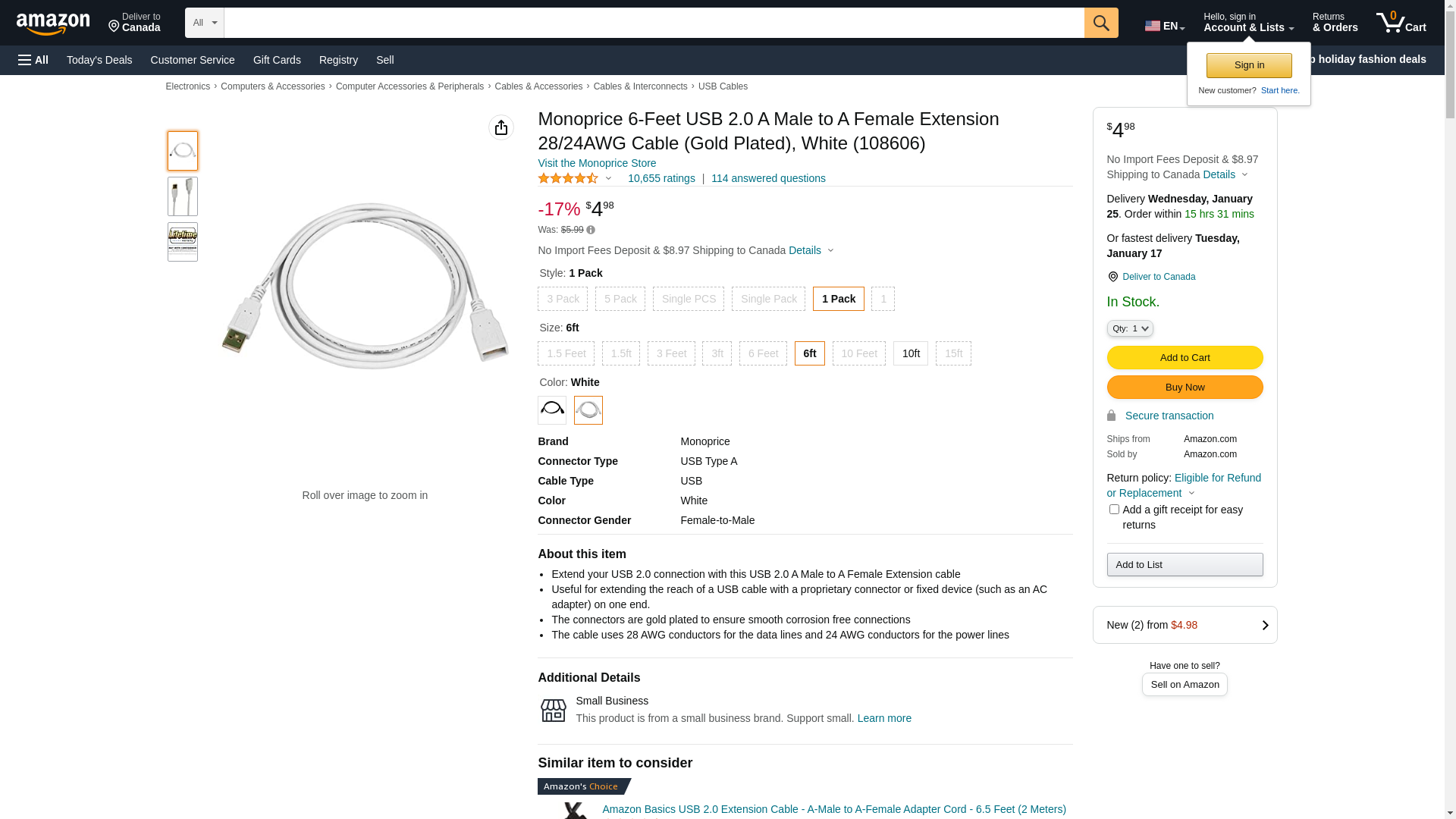The width and height of the screenshot is (1456, 819).
Task: Open the Qty quantity dropdown
Action: coord(1130,328)
